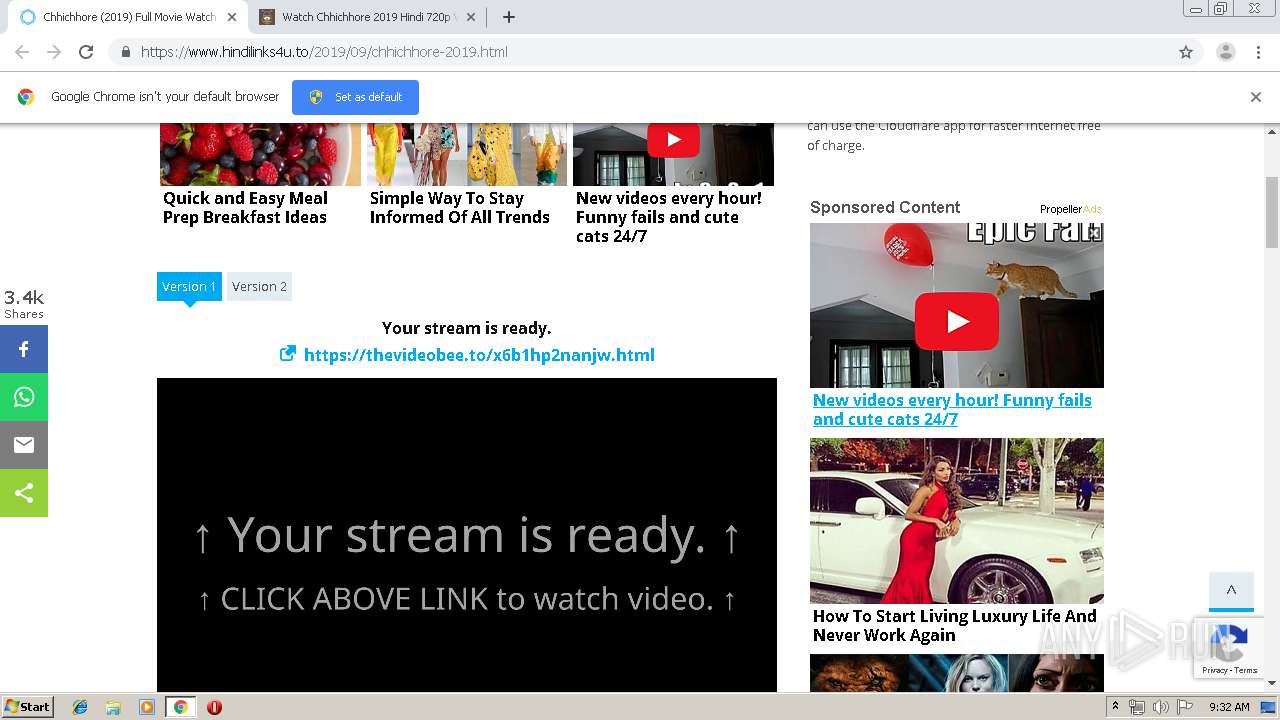Viewport: 1280px width, 720px height.
Task: Share via WhatsApp icon
Action: tap(24, 397)
